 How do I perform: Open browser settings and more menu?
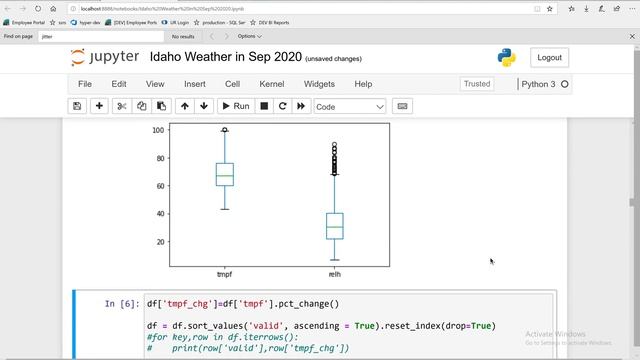click(x=632, y=9)
